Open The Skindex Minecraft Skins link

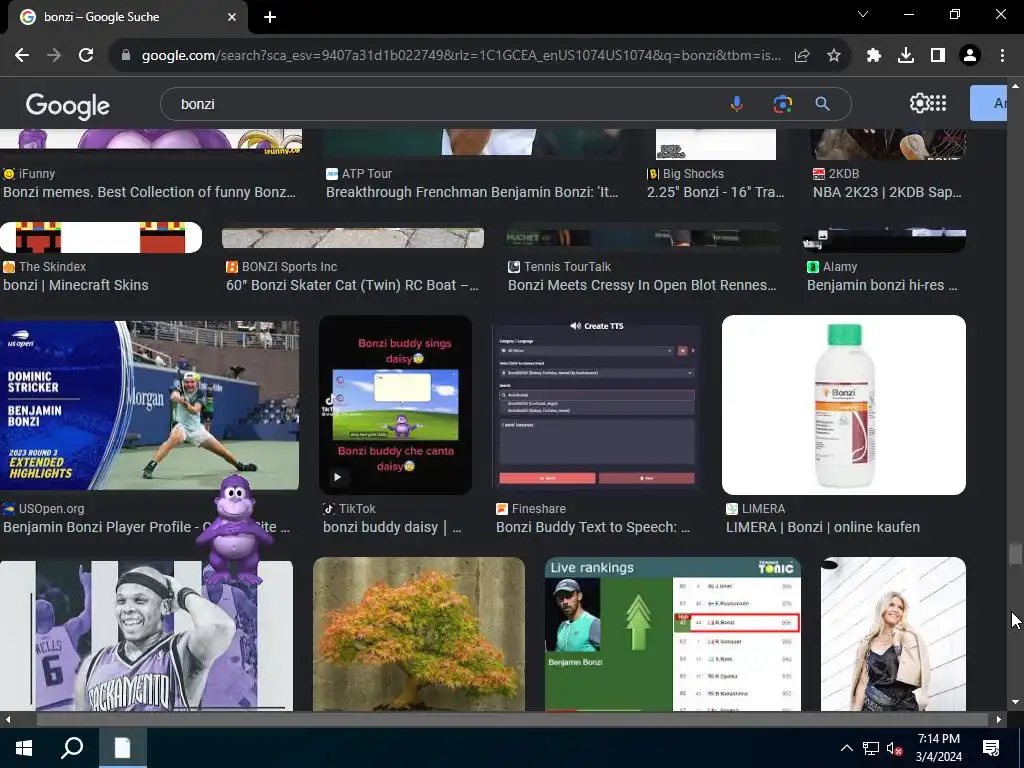pyautogui.click(x=76, y=285)
